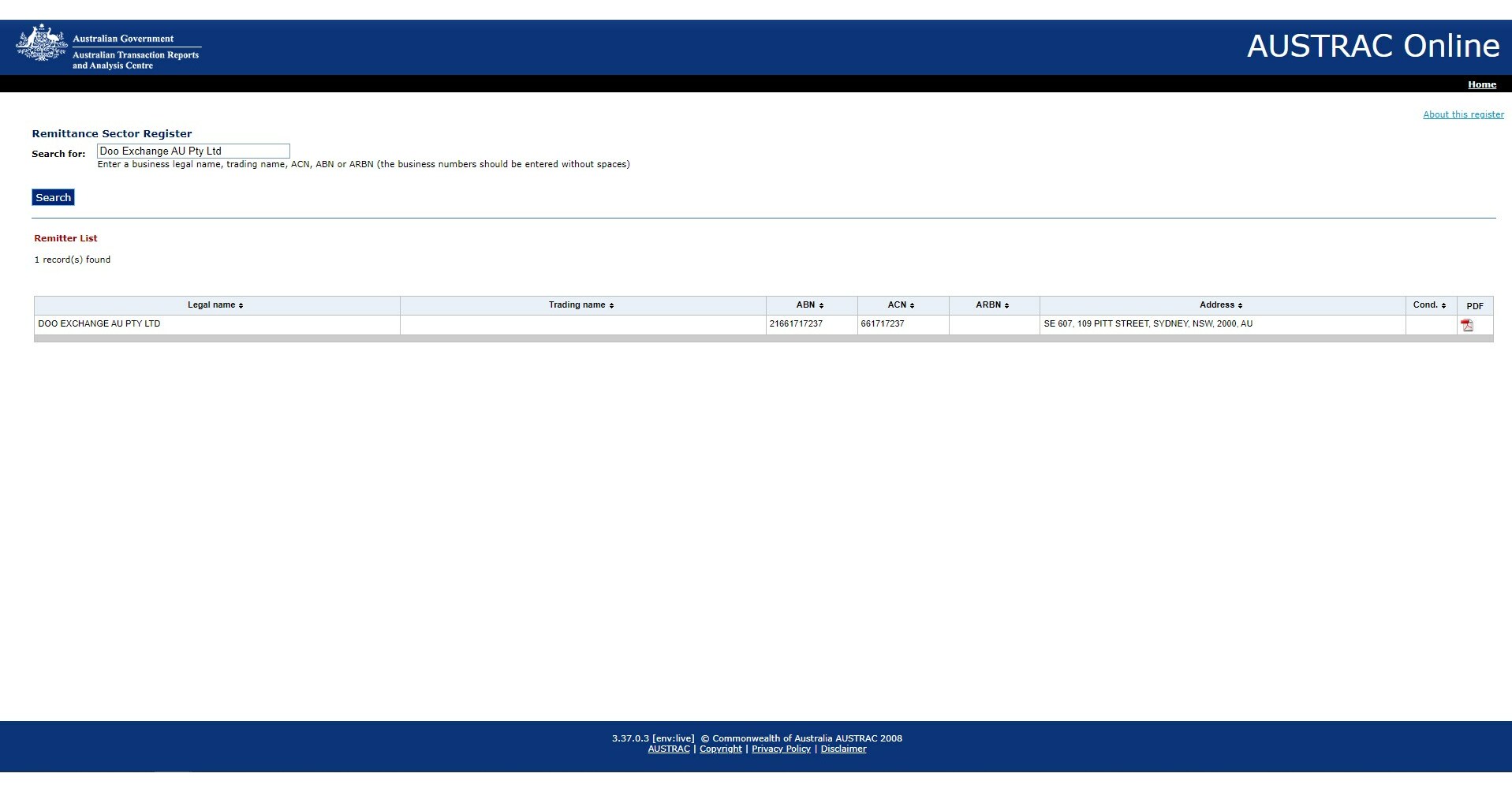Click the Remittance Sector Register heading
1512x792 pixels.
point(112,133)
